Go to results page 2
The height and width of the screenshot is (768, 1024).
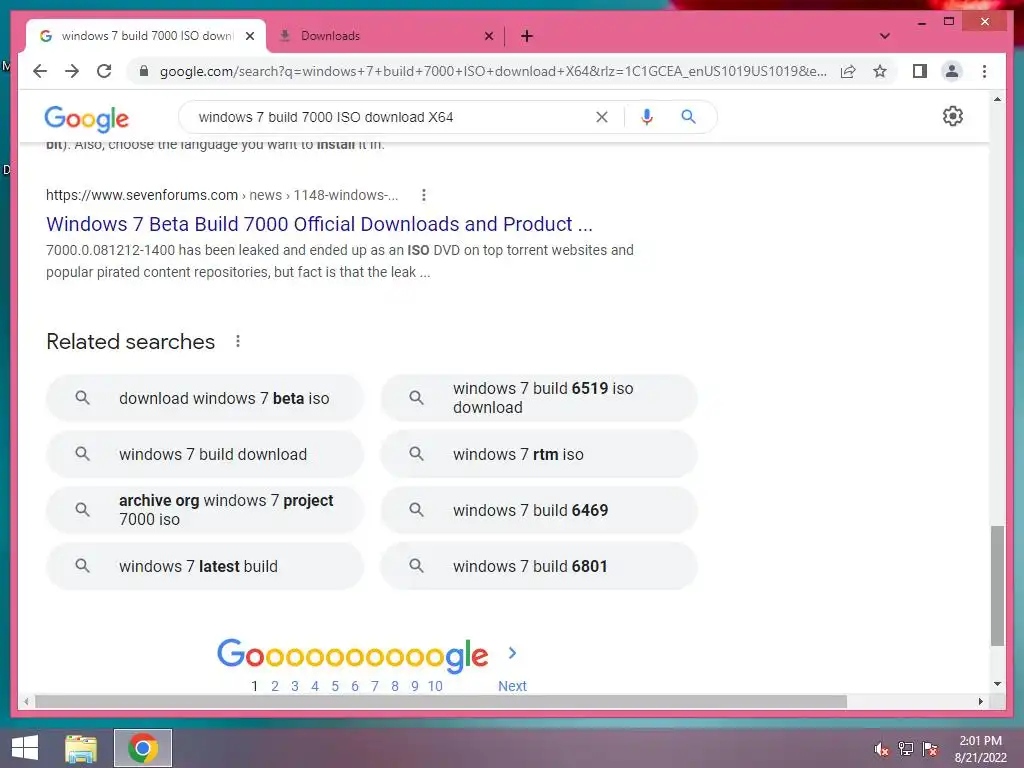click(275, 686)
